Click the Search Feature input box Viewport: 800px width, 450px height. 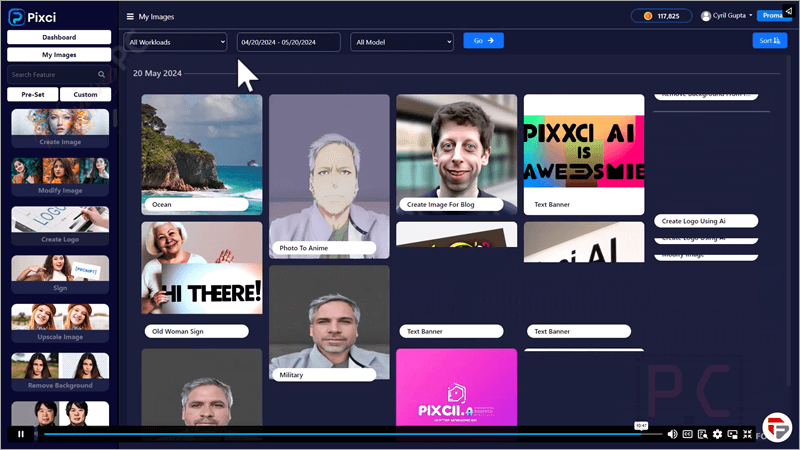pyautogui.click(x=59, y=74)
